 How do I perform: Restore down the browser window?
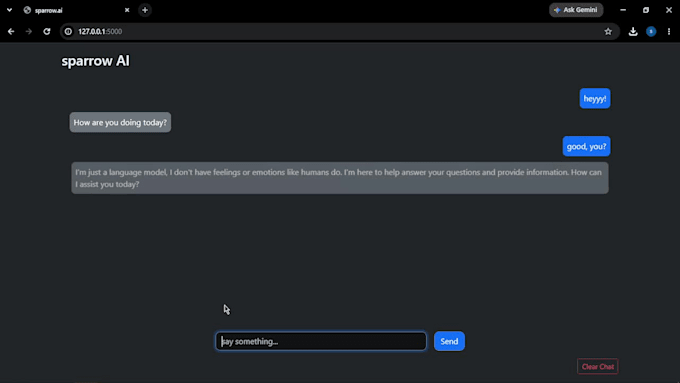pyautogui.click(x=646, y=10)
